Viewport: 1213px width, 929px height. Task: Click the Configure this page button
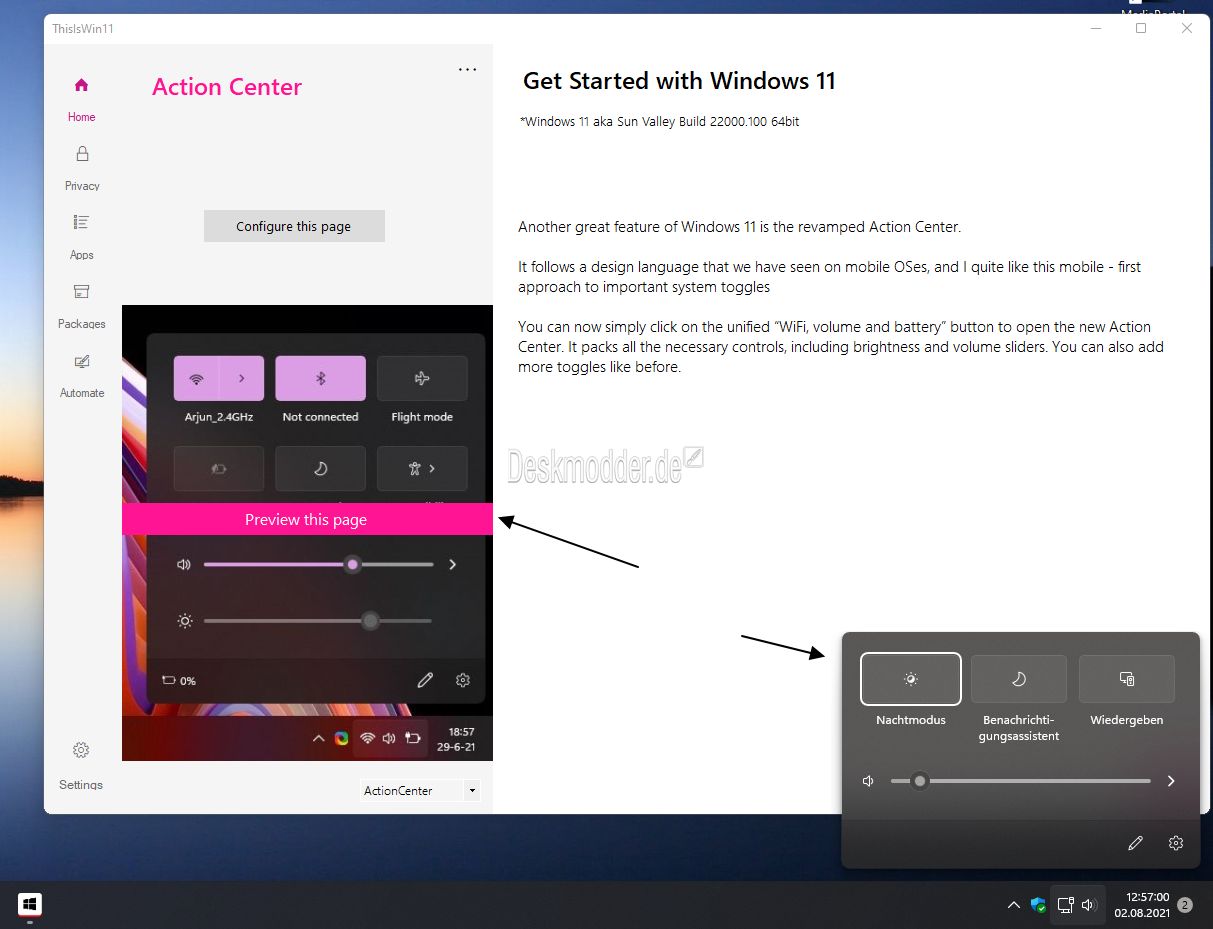(294, 226)
